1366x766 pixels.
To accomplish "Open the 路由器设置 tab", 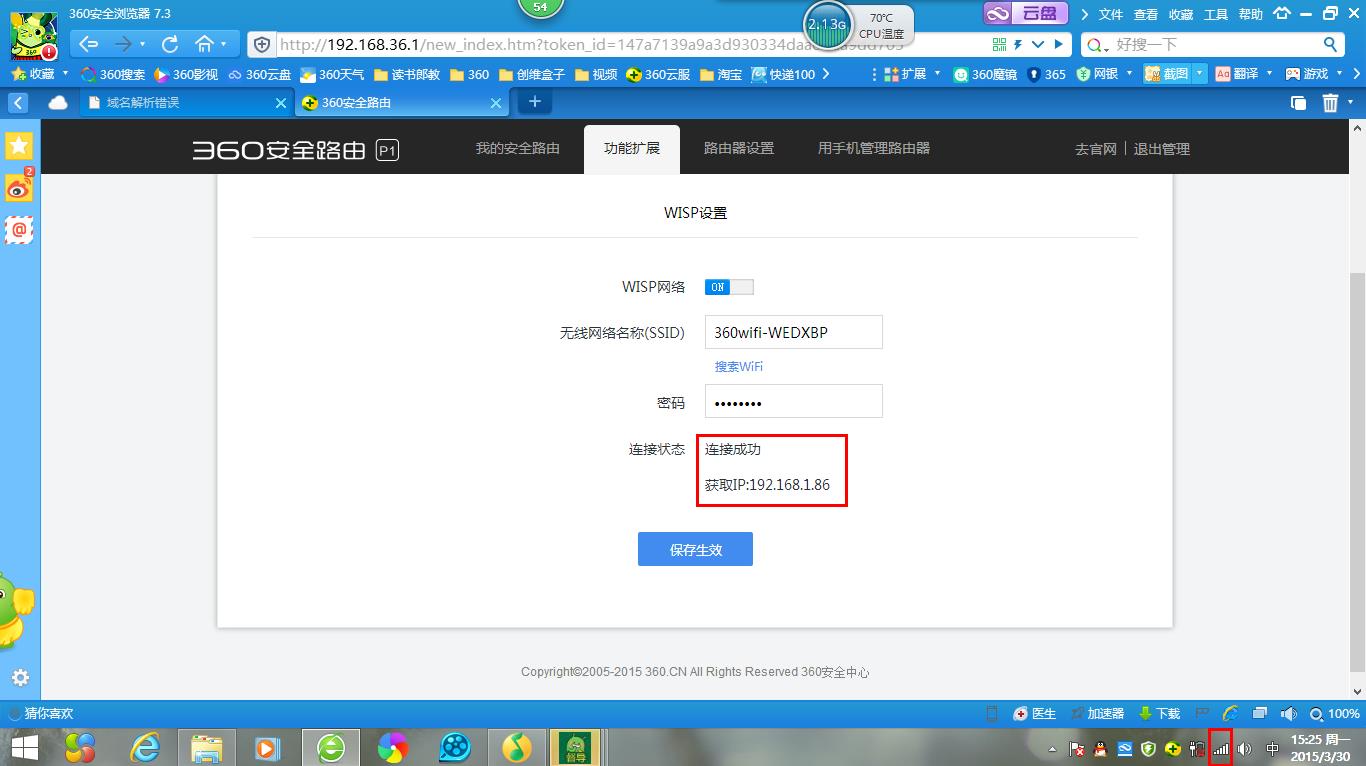I will click(x=739, y=148).
